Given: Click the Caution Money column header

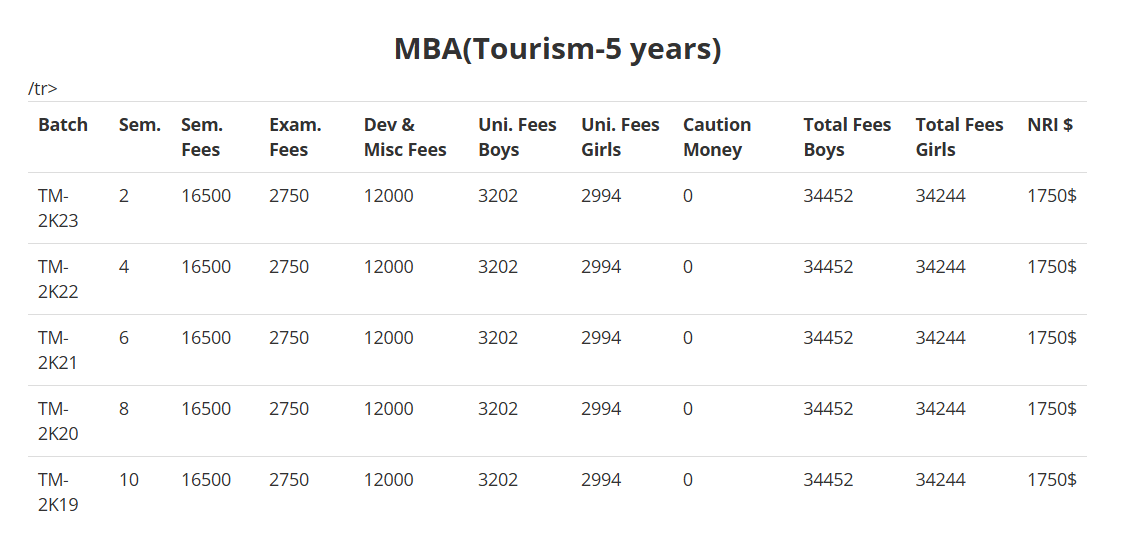Looking at the screenshot, I should [x=717, y=137].
